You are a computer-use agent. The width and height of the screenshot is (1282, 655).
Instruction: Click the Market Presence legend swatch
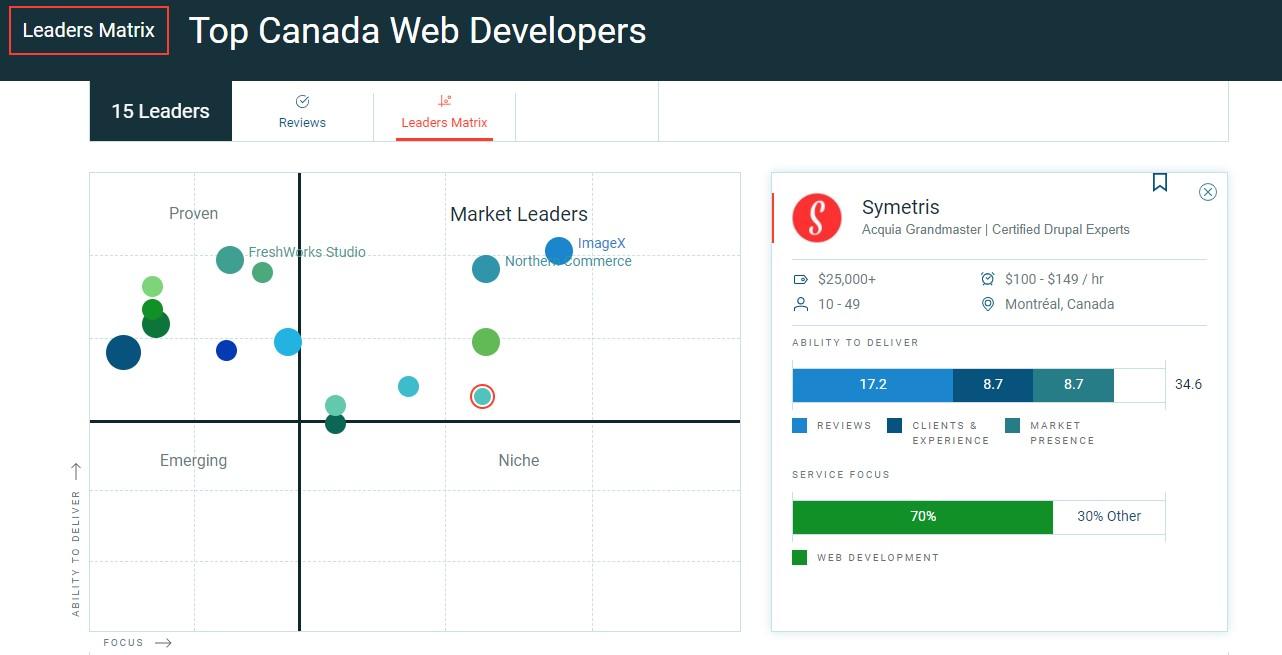pos(1013,425)
